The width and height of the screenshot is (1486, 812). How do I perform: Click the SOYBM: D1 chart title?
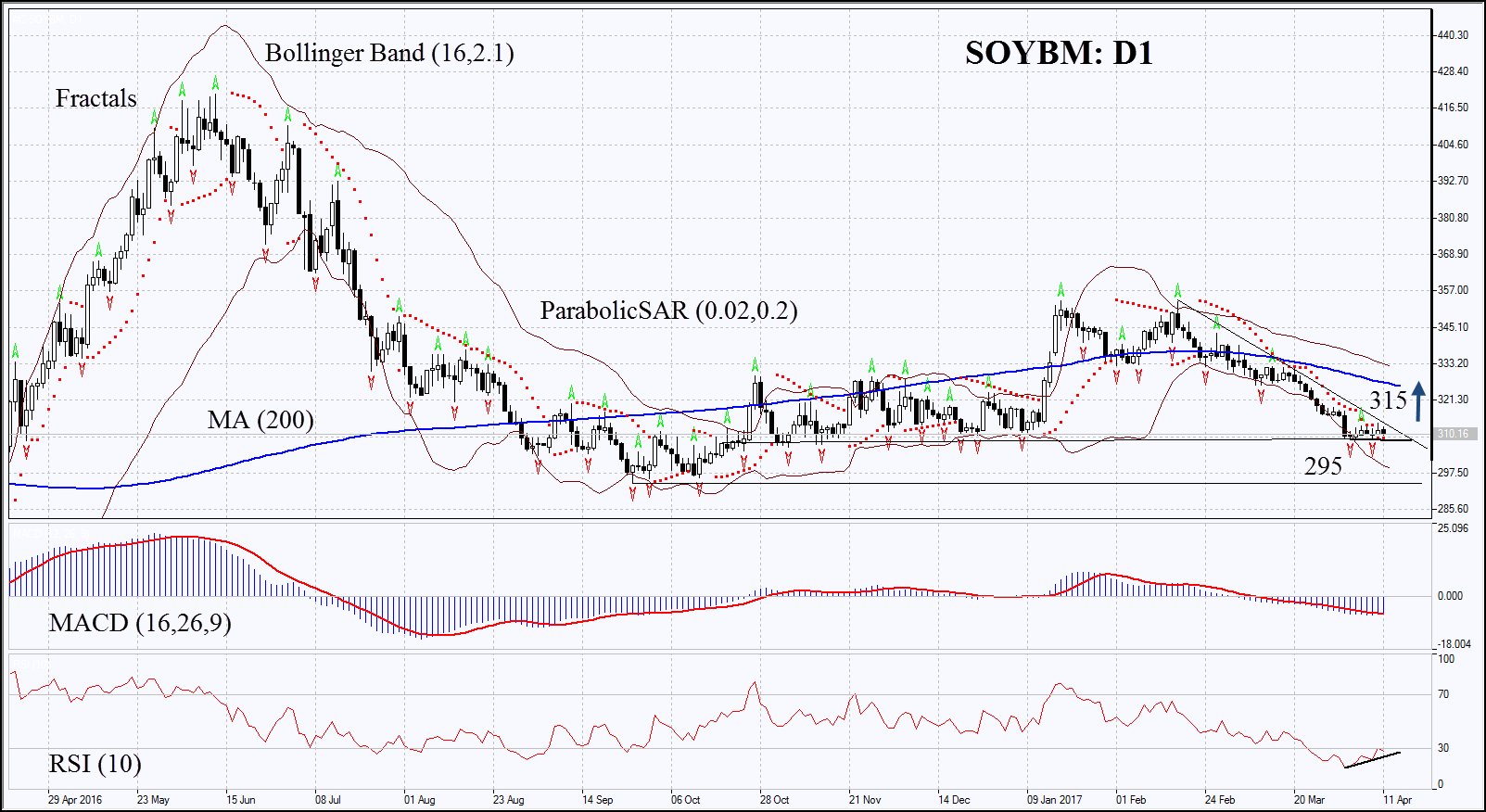(x=1059, y=53)
